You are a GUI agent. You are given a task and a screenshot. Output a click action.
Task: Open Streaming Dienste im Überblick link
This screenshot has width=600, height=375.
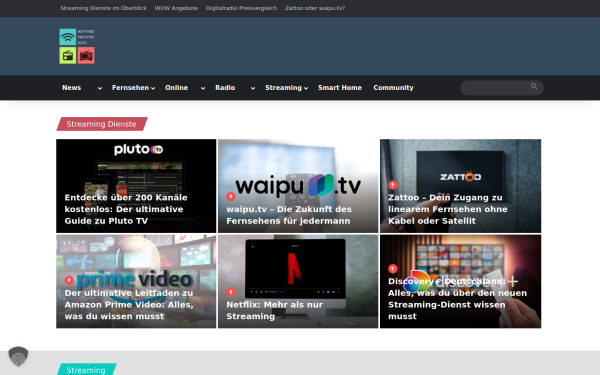103,8
